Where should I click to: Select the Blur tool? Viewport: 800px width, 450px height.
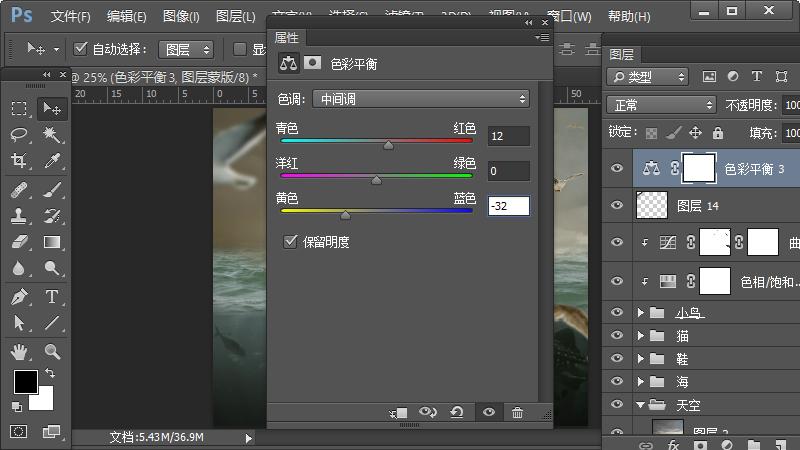[x=19, y=268]
